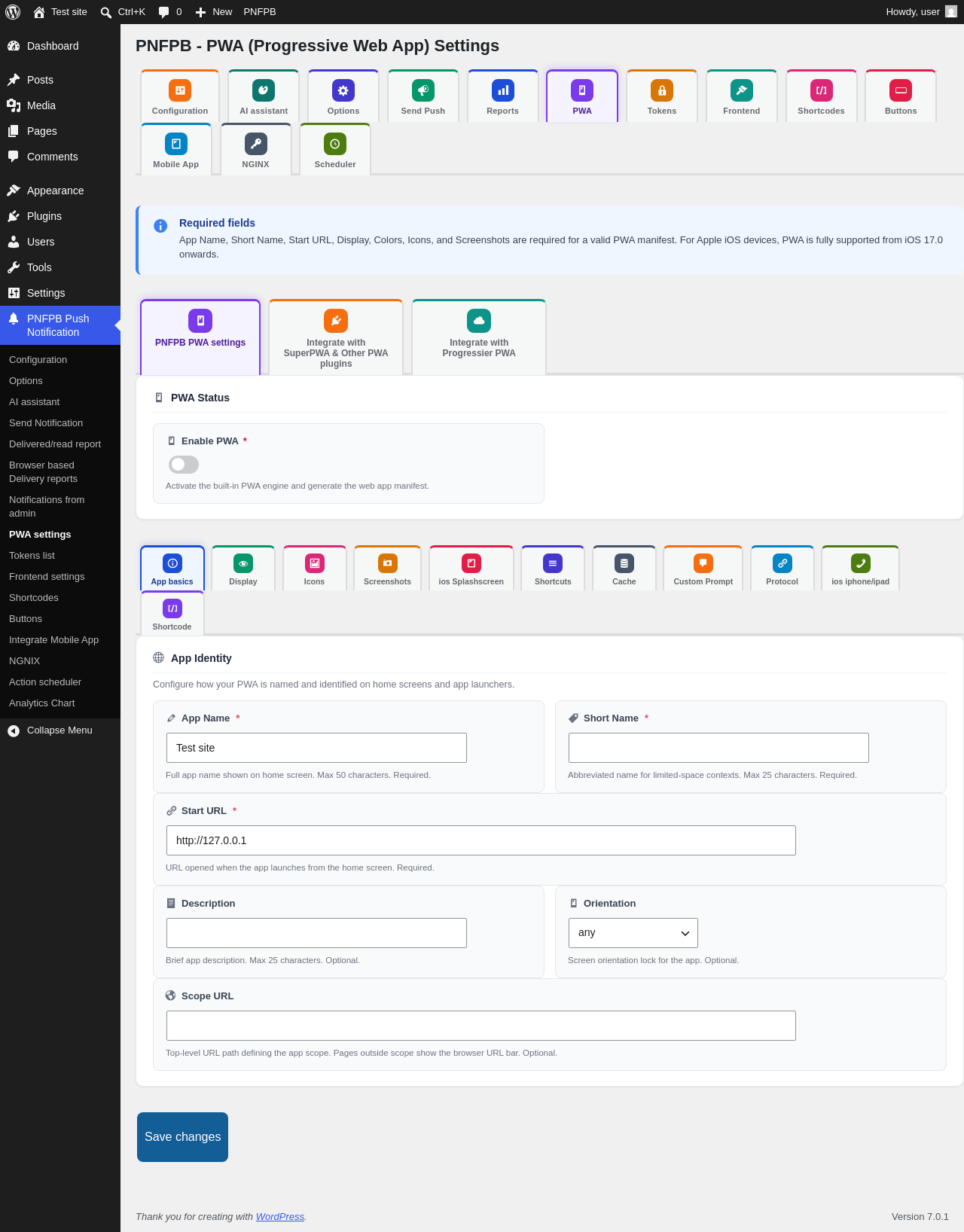Viewport: 964px width, 1232px height.
Task: Click into the Short Name field
Action: click(718, 748)
